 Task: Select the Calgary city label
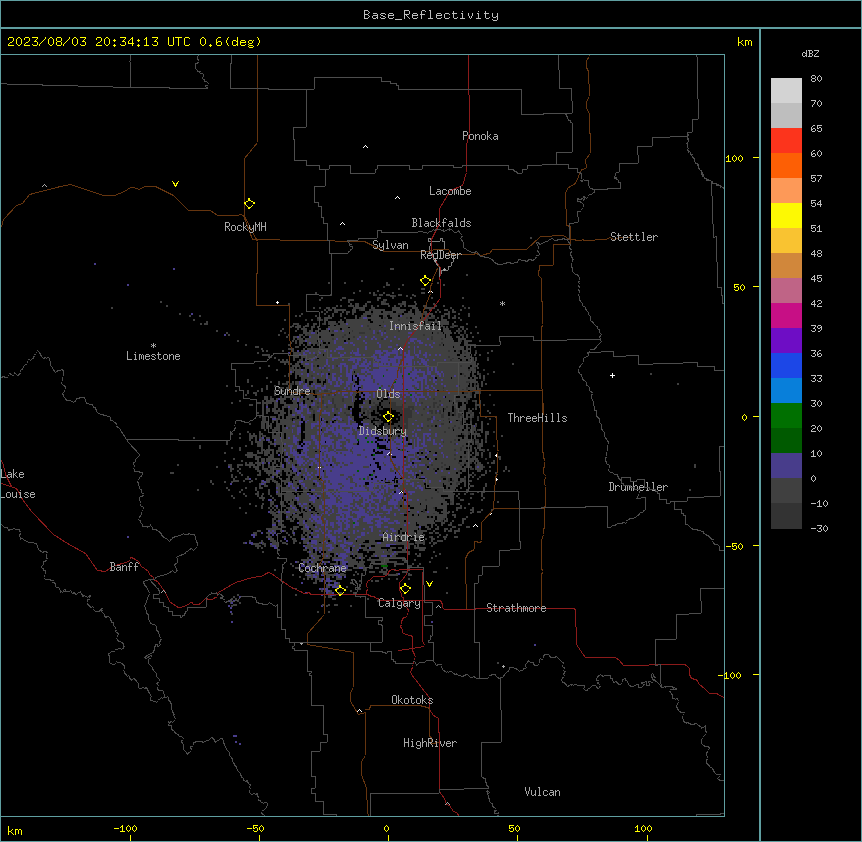pyautogui.click(x=399, y=603)
